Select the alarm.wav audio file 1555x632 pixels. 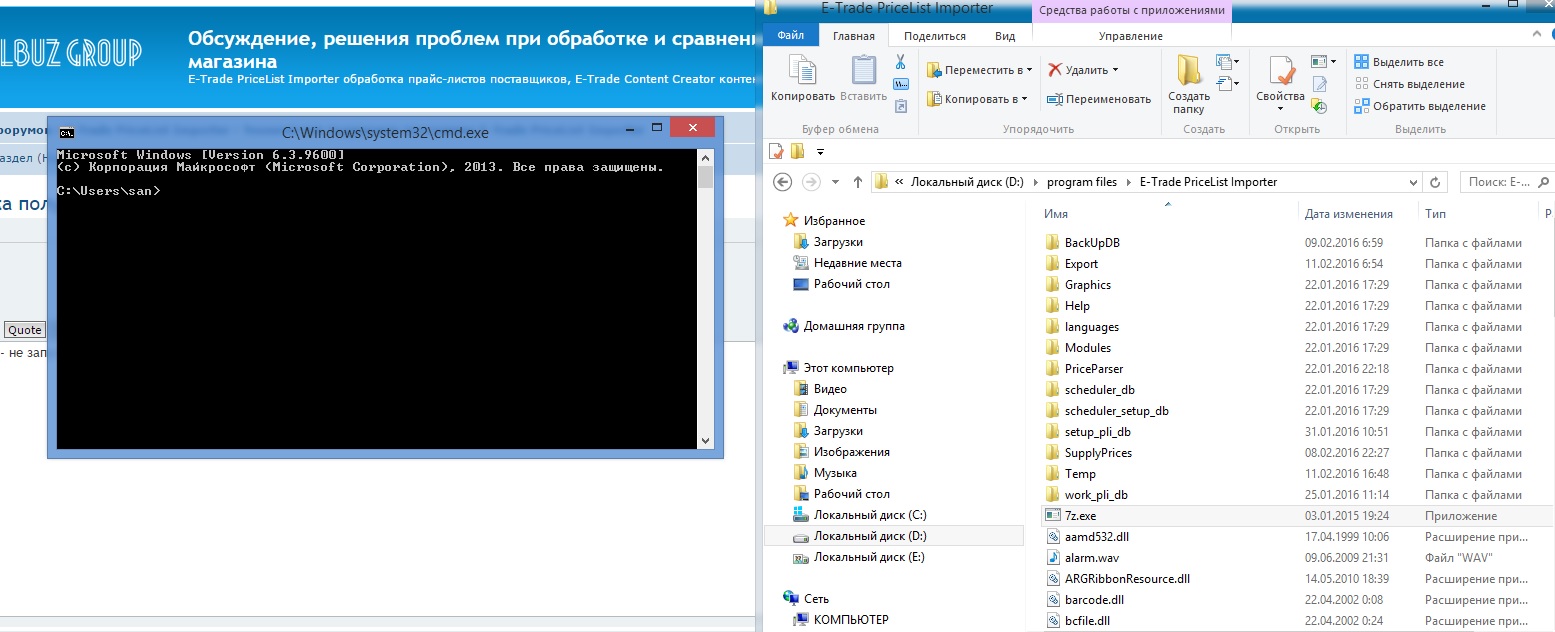tap(1092, 558)
